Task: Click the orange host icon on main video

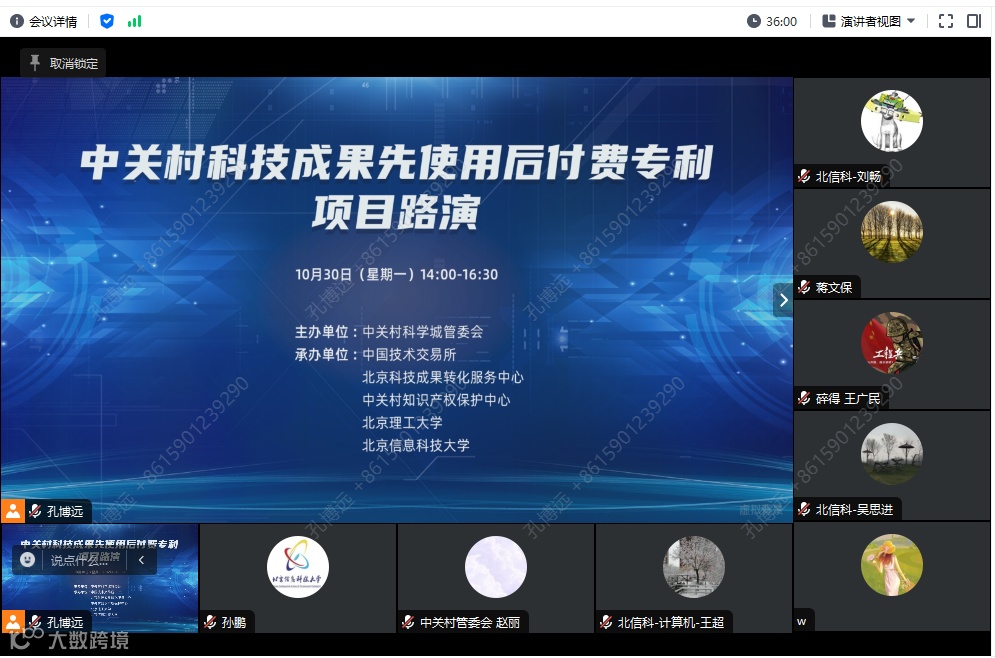Action: 13,511
